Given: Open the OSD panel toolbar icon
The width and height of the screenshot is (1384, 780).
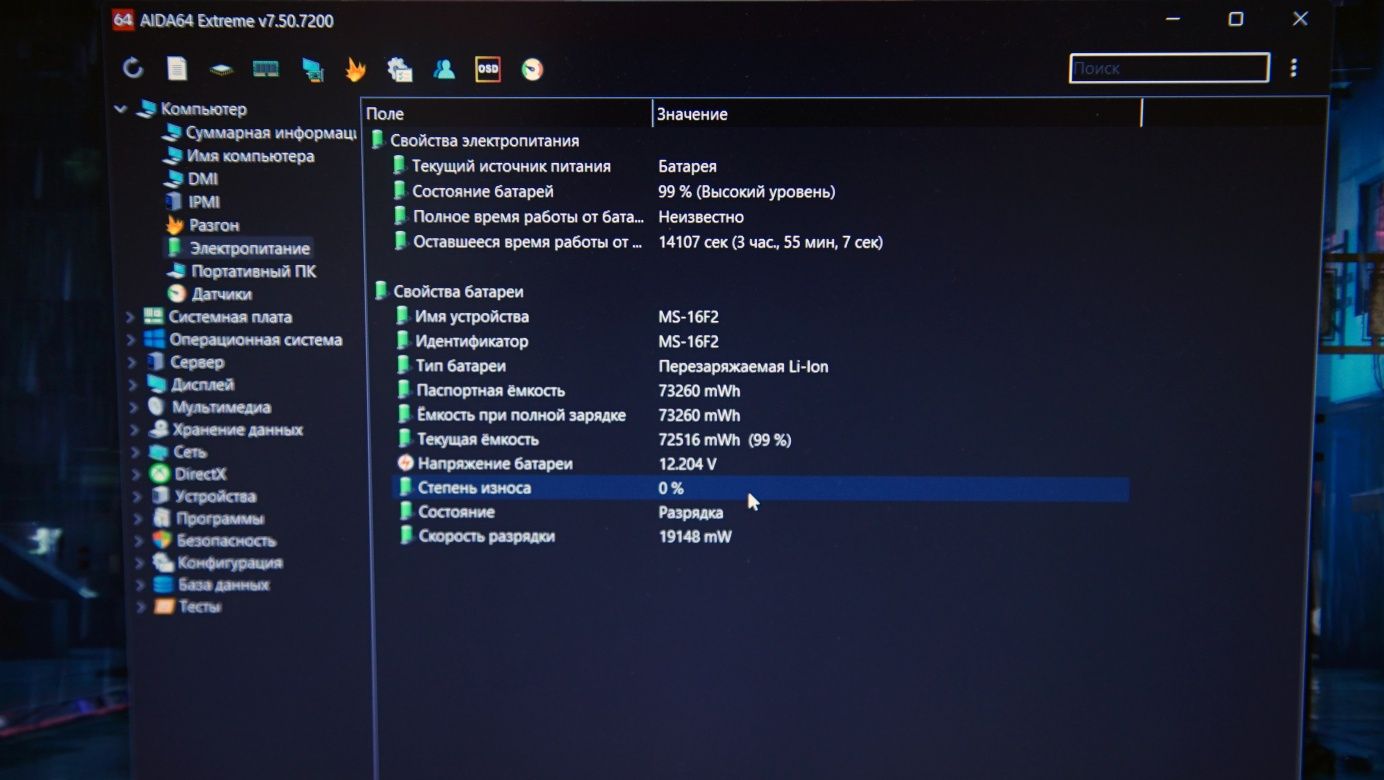Looking at the screenshot, I should 488,69.
